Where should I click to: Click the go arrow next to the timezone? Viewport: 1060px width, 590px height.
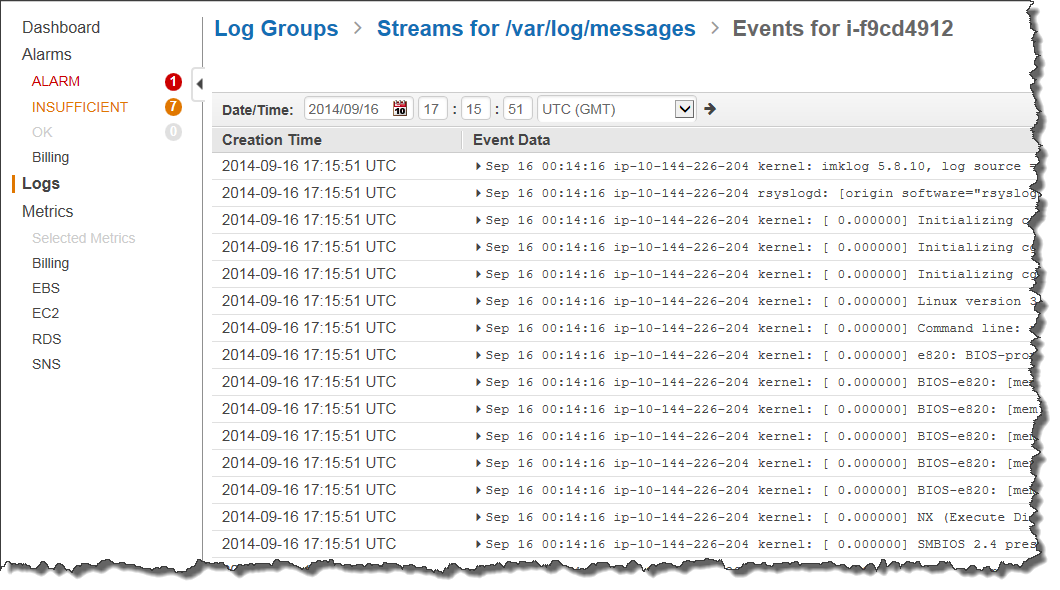click(710, 109)
